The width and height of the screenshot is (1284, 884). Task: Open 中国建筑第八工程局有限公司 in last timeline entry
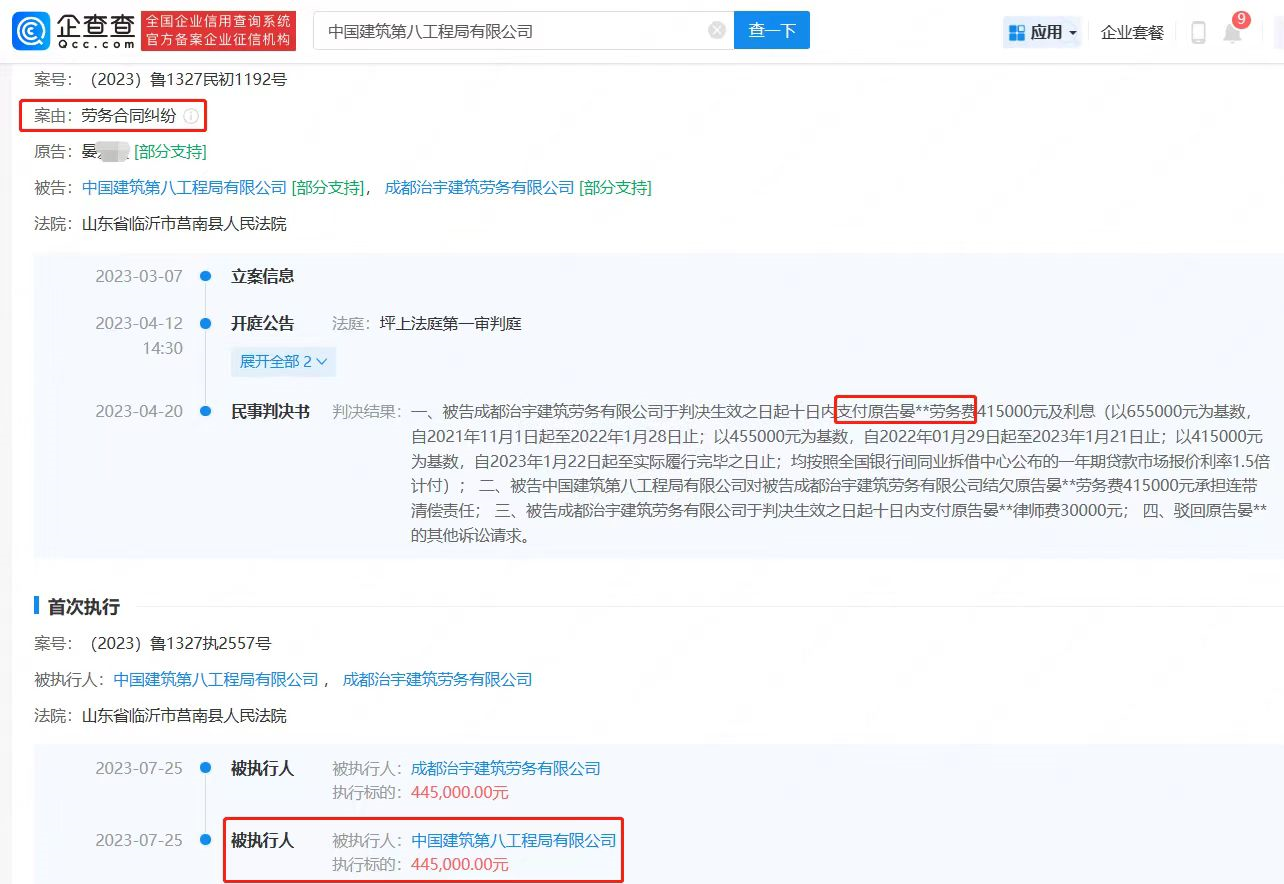pyautogui.click(x=513, y=841)
